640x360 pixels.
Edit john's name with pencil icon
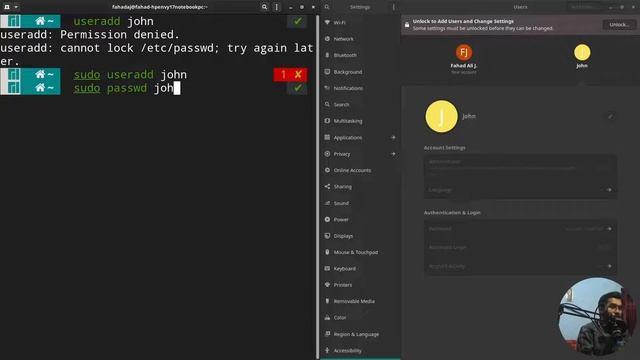tap(610, 117)
